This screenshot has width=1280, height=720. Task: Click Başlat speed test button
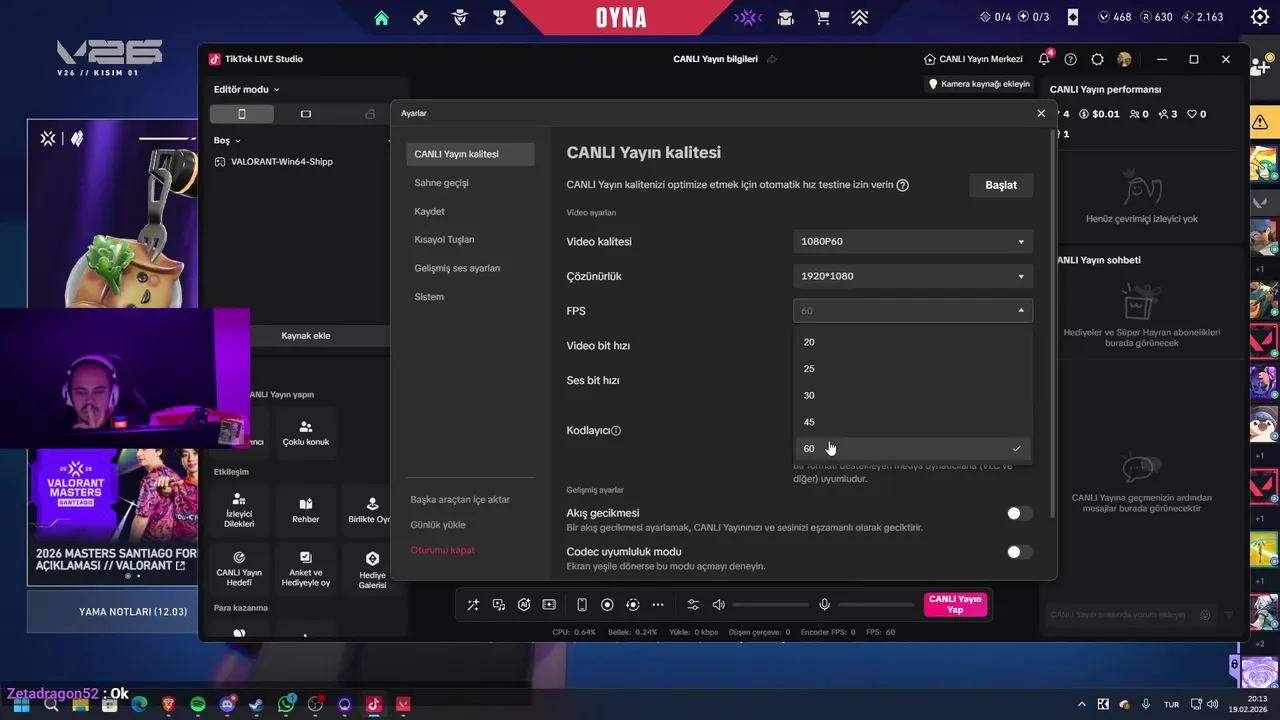[1001, 185]
